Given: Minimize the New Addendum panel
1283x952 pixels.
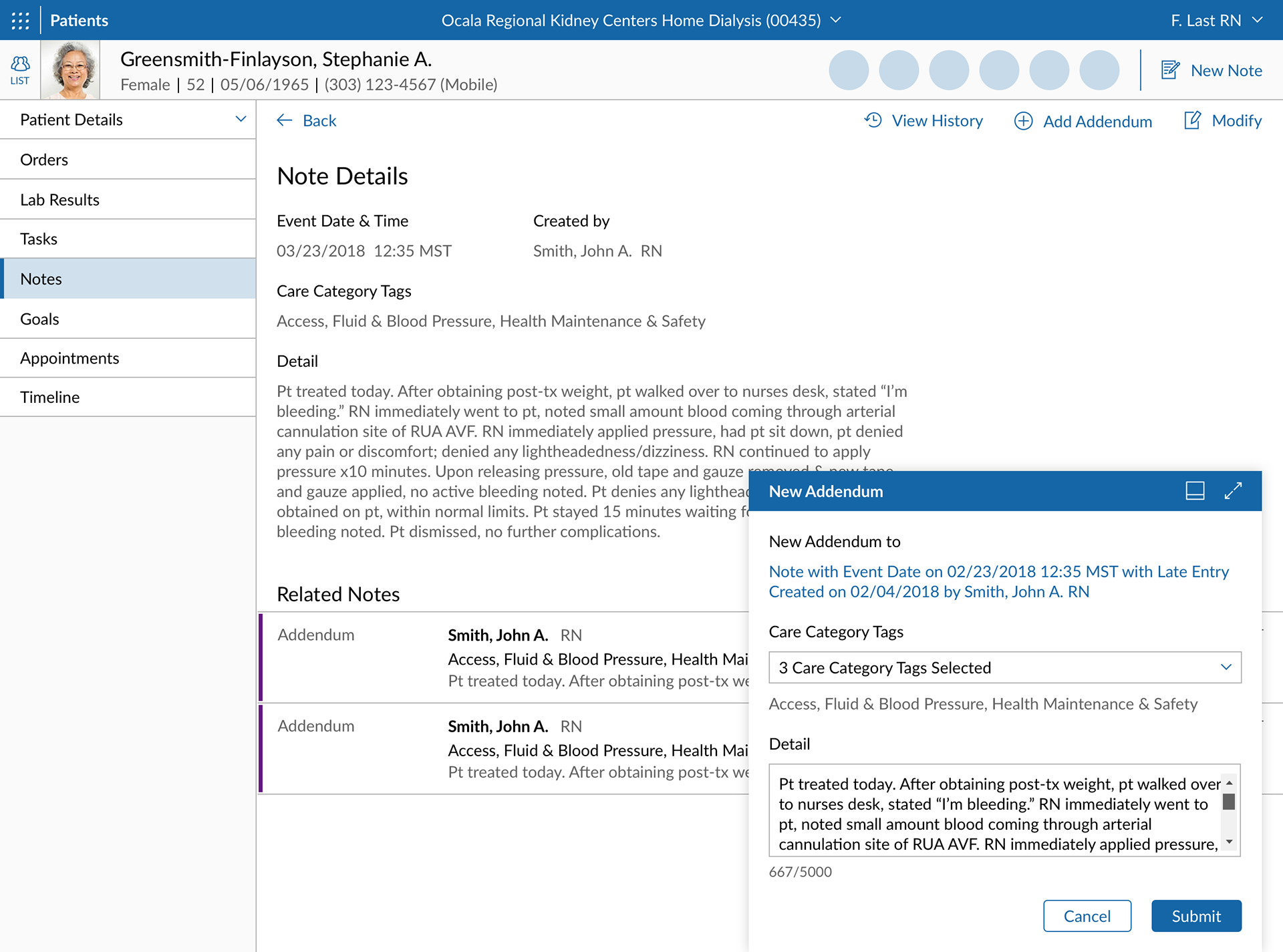Looking at the screenshot, I should pos(1195,491).
